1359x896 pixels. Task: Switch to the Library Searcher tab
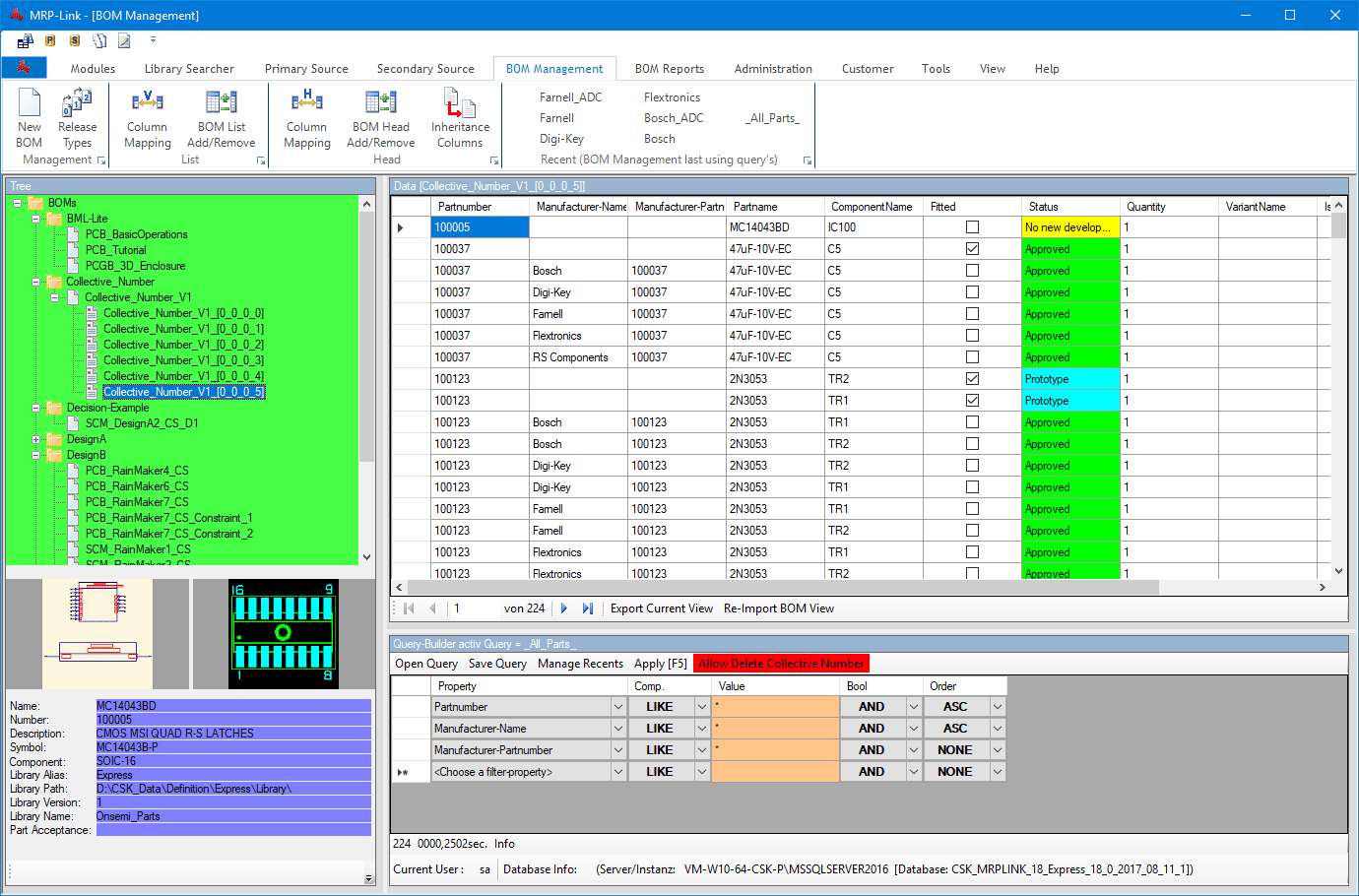(x=189, y=69)
